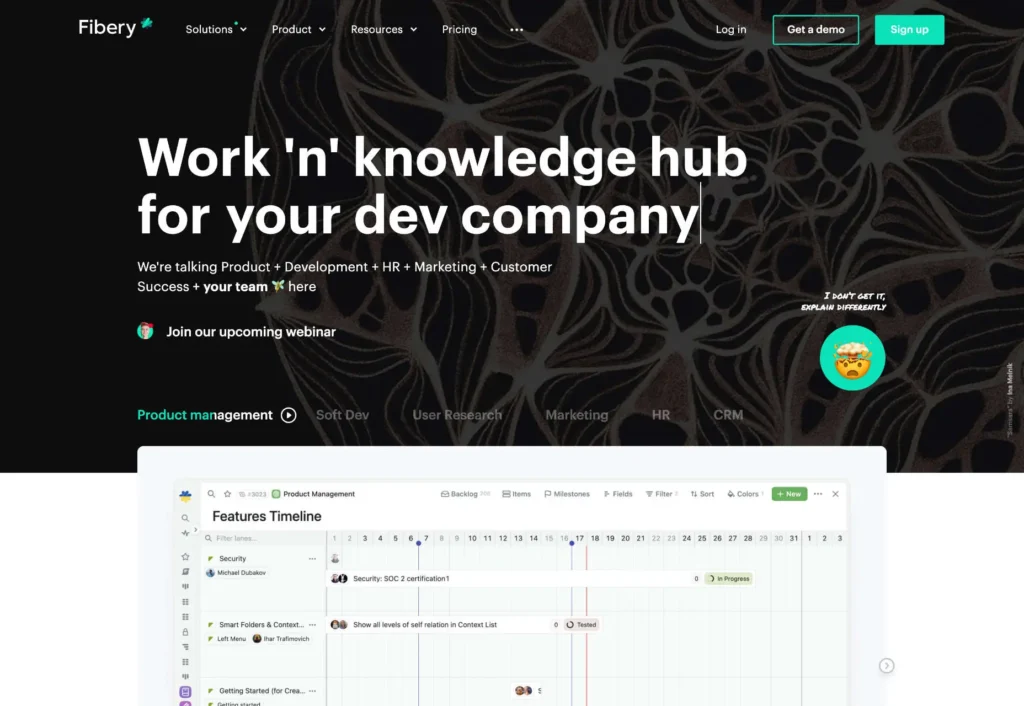The height and width of the screenshot is (706, 1024).
Task: Open the Security lane's three-dot menu
Action: (x=312, y=559)
